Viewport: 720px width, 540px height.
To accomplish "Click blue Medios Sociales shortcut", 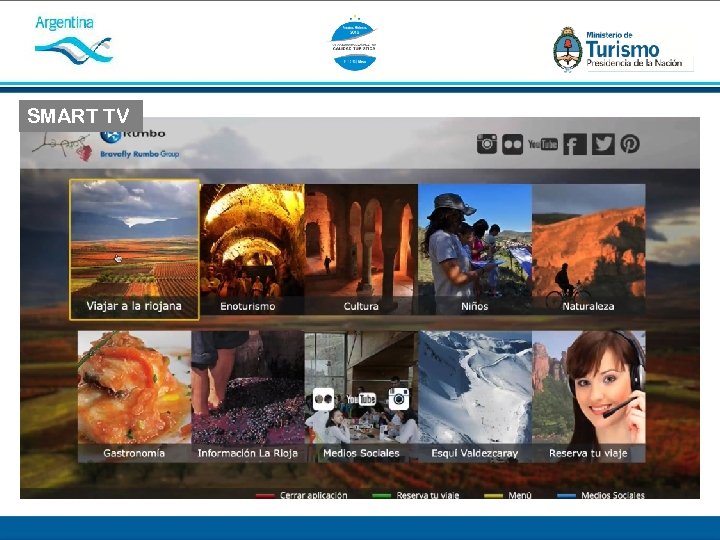I will tap(601, 495).
